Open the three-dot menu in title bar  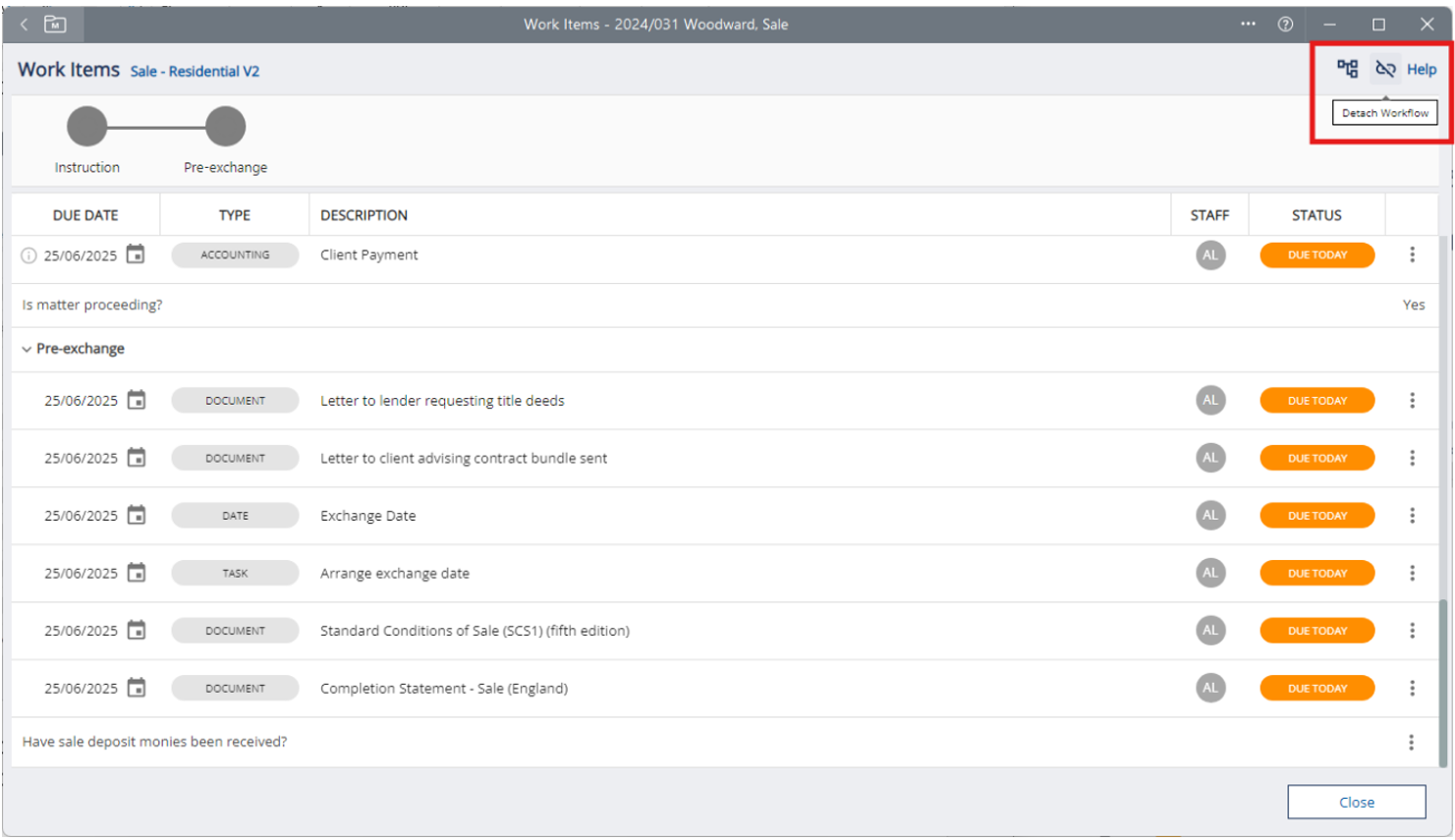click(1248, 24)
